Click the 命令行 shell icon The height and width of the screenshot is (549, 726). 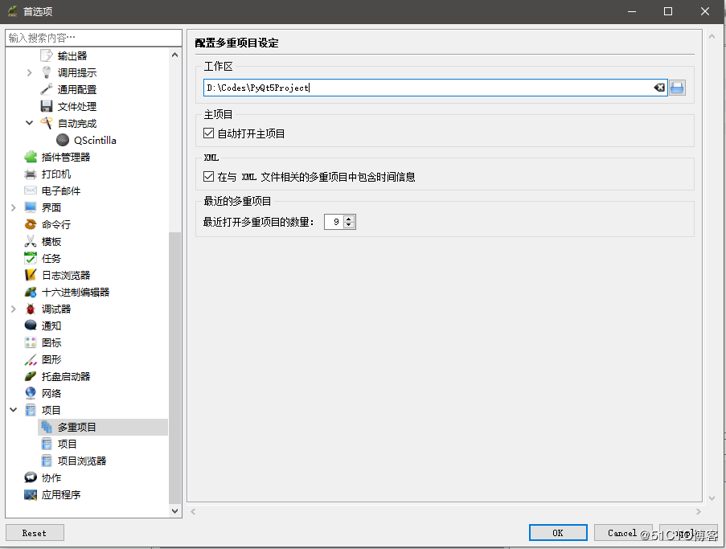pos(31,225)
